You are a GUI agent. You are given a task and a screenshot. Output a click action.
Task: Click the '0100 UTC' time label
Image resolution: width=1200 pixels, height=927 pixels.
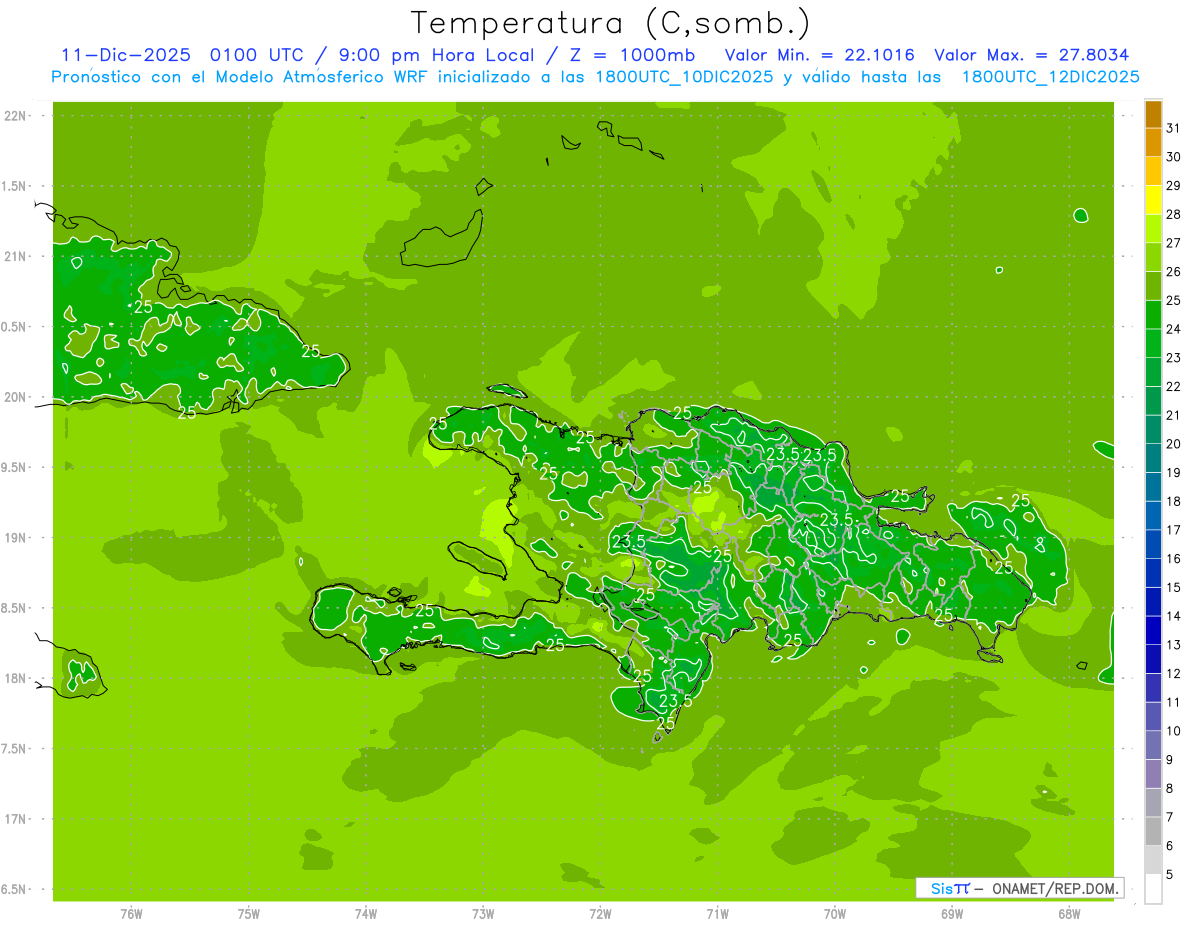pos(255,55)
